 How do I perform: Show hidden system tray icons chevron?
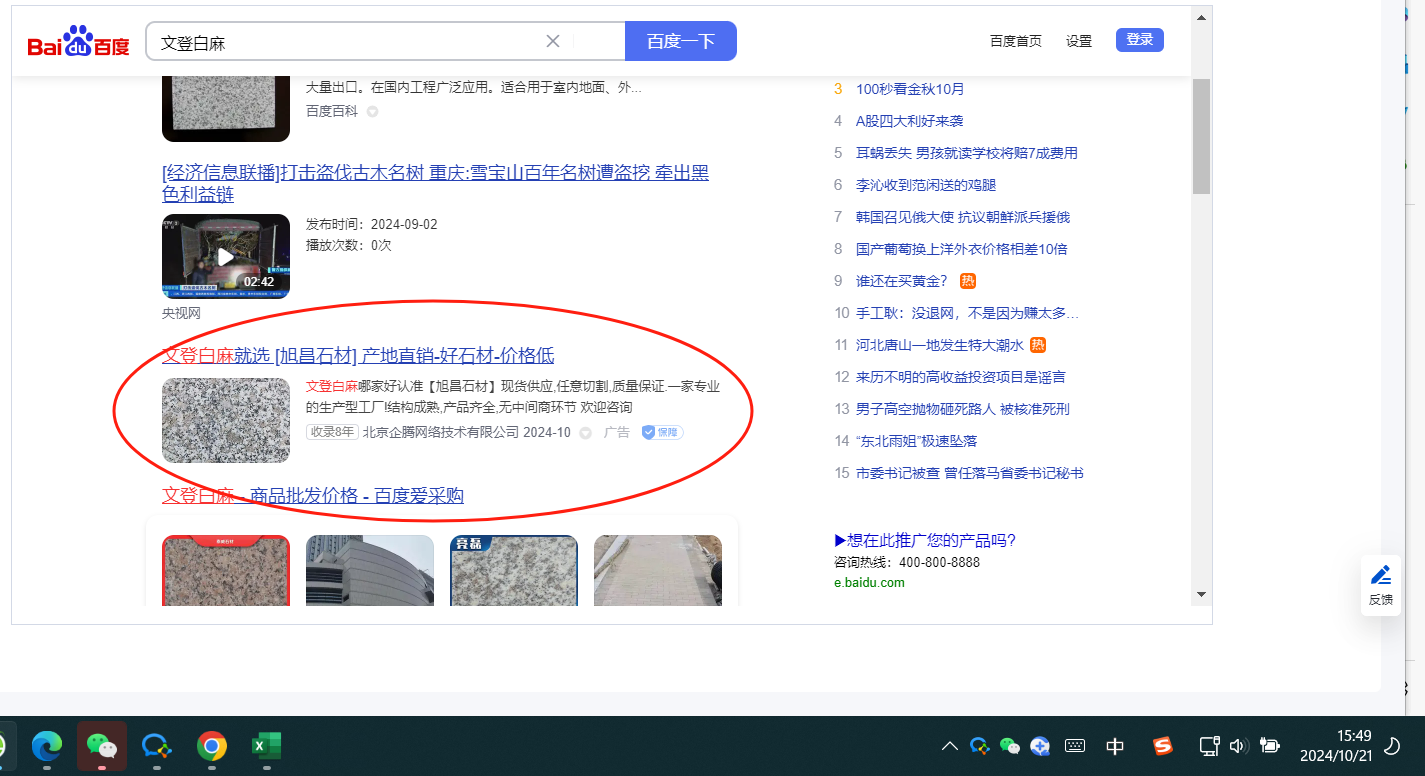[x=950, y=746]
